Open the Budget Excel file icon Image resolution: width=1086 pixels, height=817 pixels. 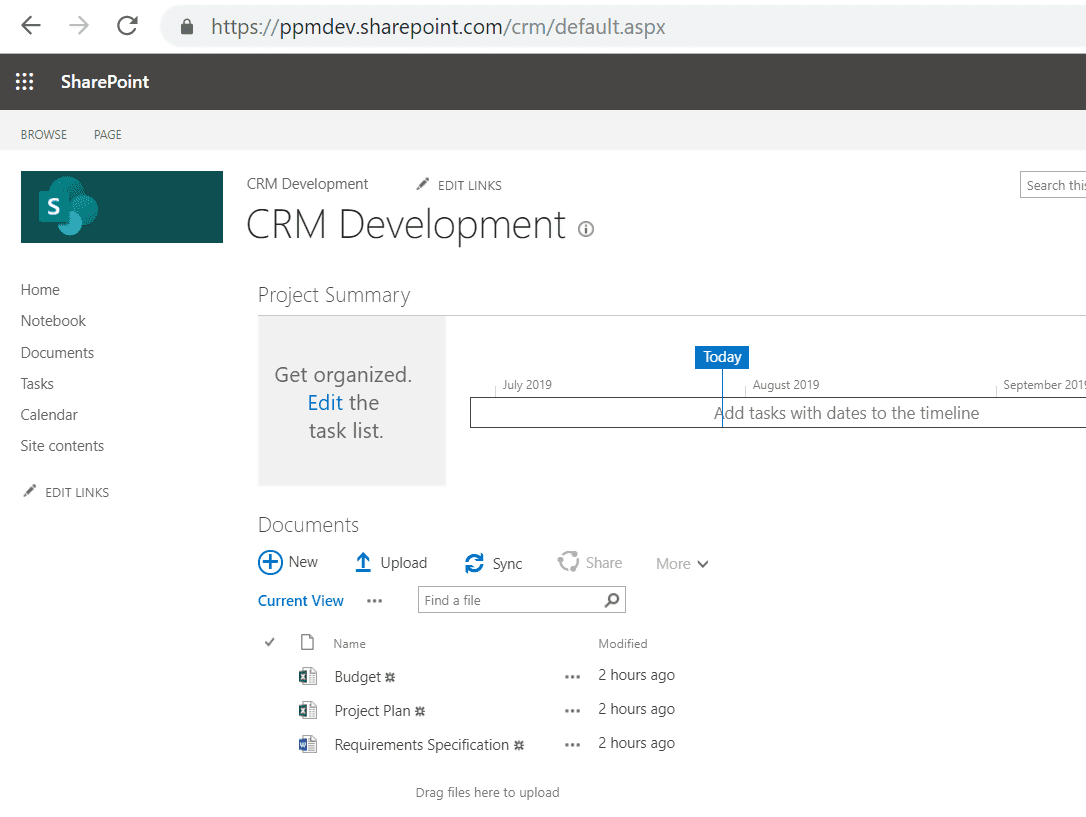pos(308,676)
